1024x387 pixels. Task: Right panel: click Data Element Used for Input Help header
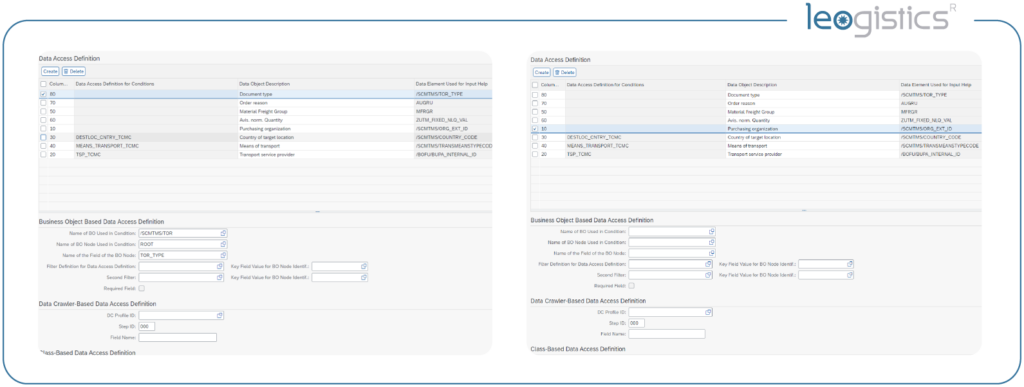click(936, 85)
